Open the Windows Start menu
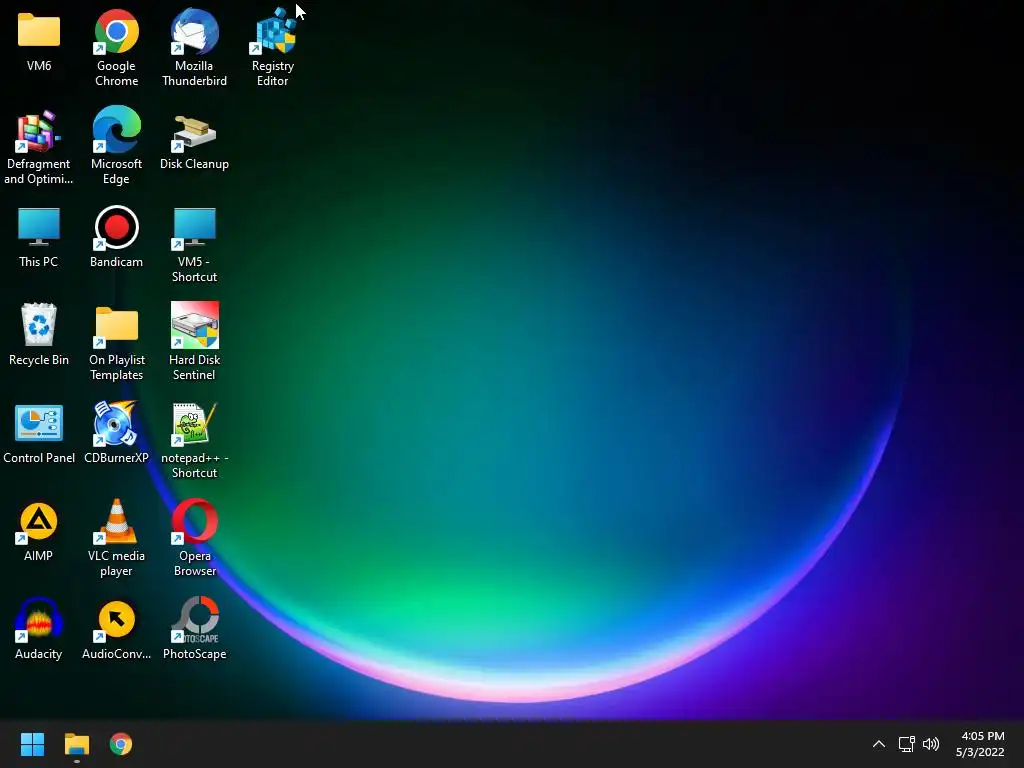1024x768 pixels. [x=32, y=744]
